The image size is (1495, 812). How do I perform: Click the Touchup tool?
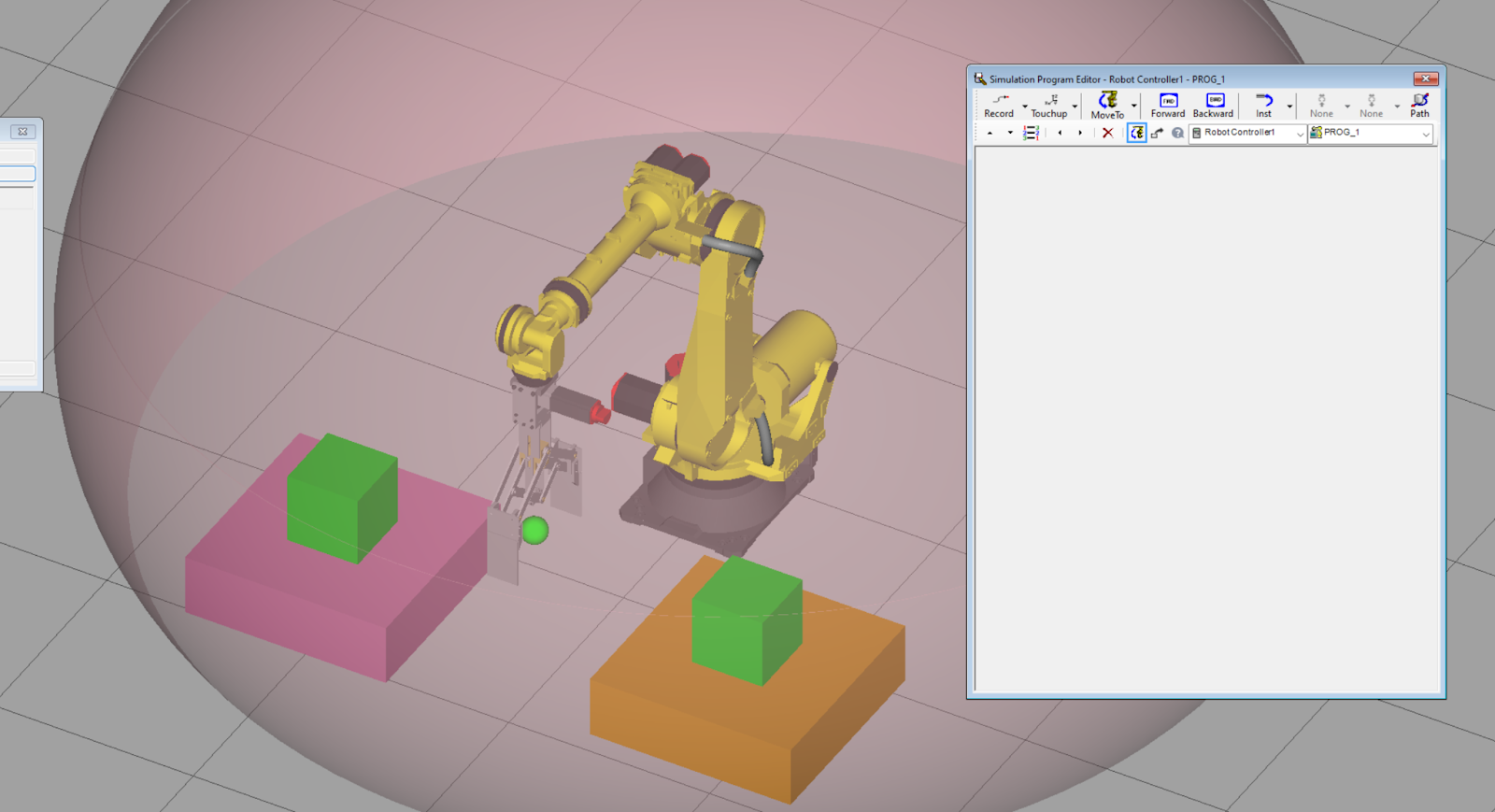pyautogui.click(x=1049, y=106)
